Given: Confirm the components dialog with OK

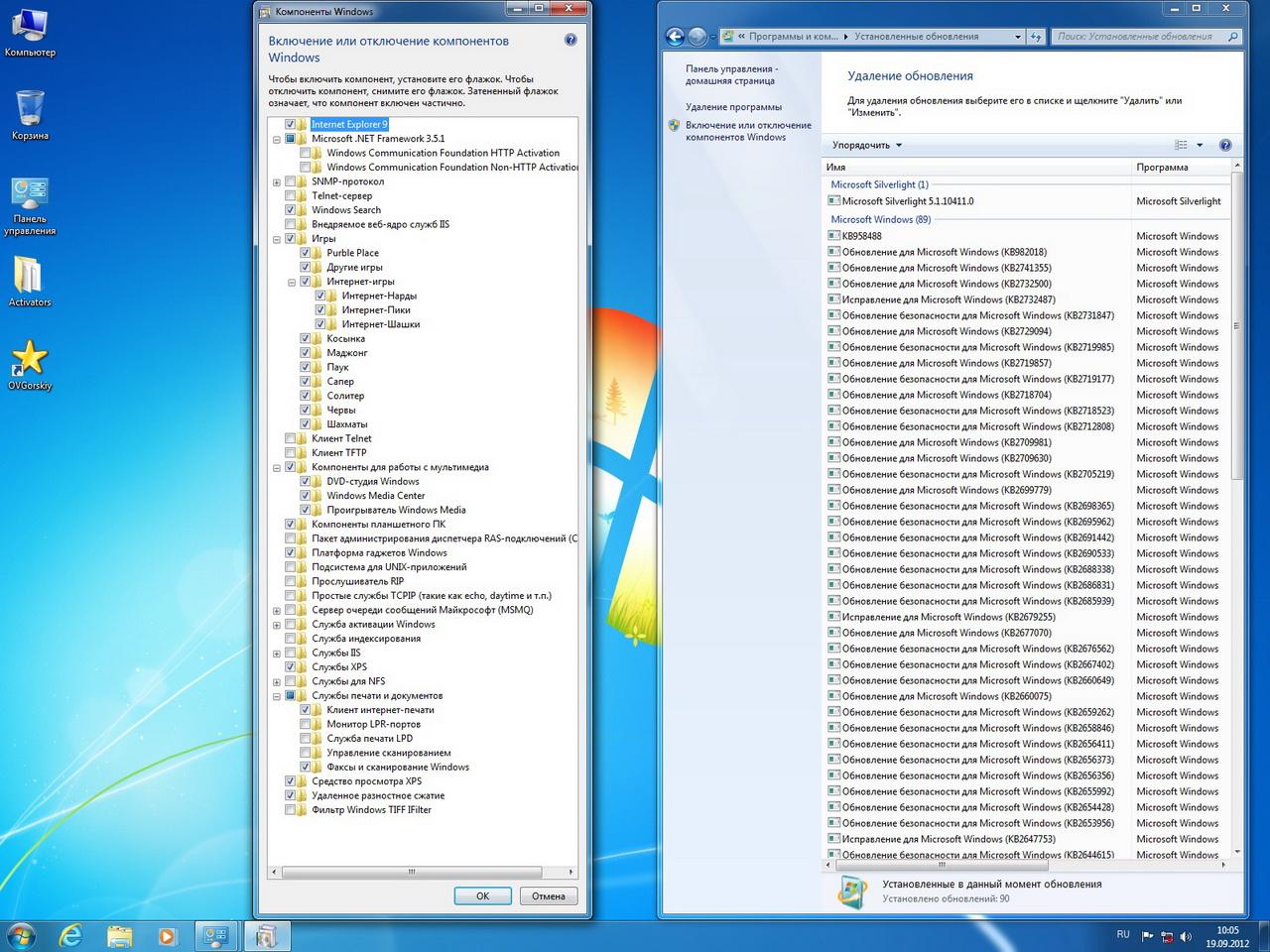Looking at the screenshot, I should point(482,895).
